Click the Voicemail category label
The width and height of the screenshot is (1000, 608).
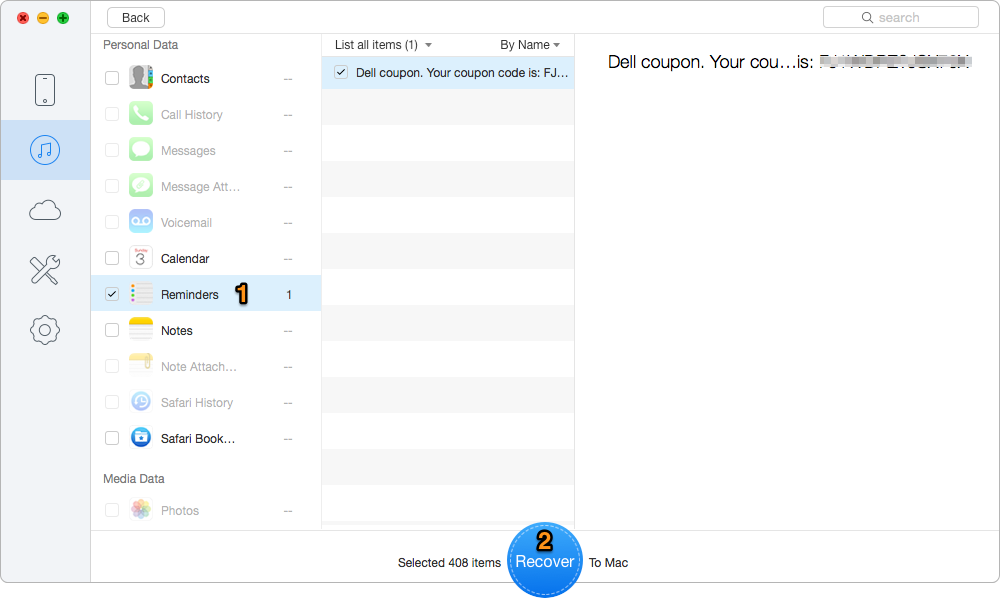tap(186, 223)
